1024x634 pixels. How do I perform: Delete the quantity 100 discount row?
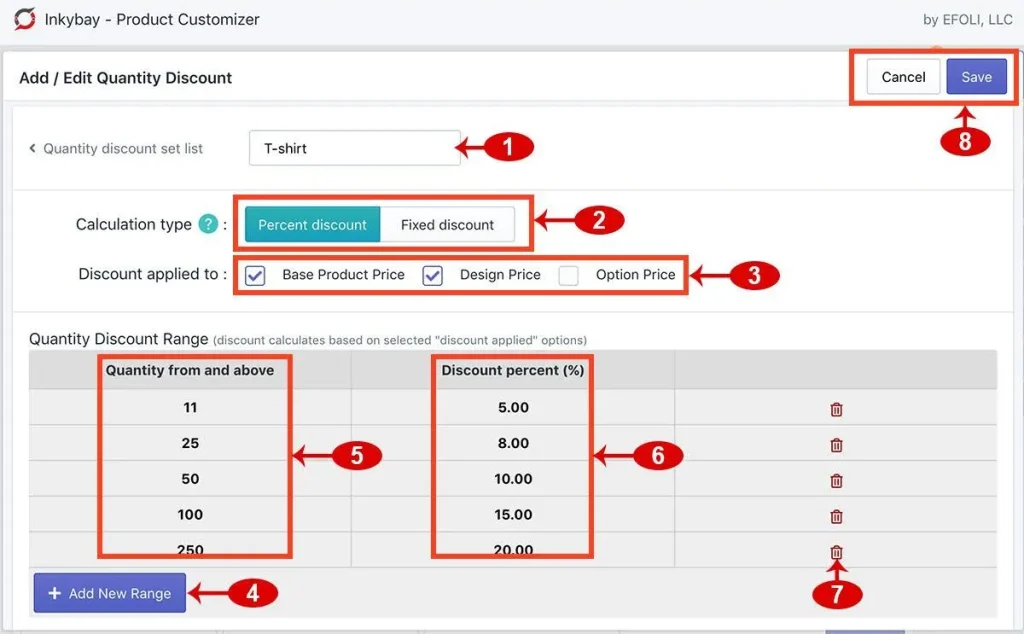(x=835, y=516)
